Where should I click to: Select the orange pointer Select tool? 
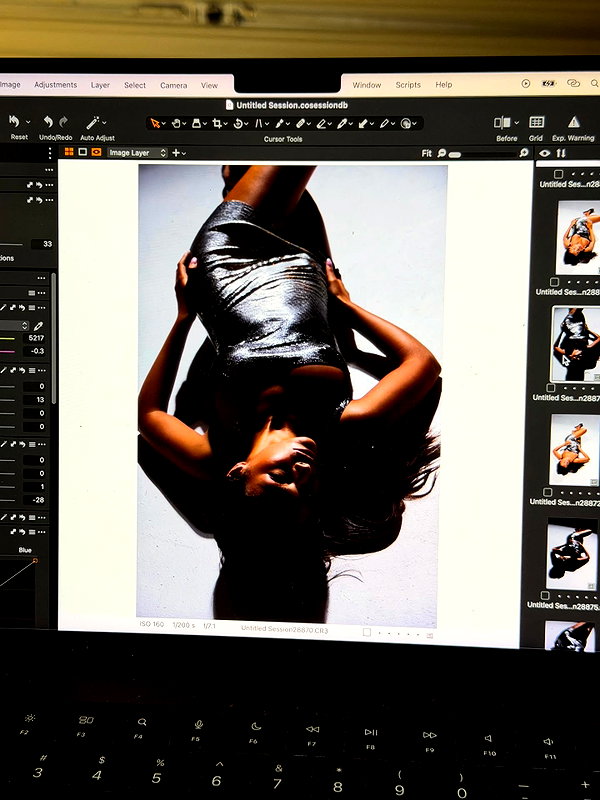[155, 123]
